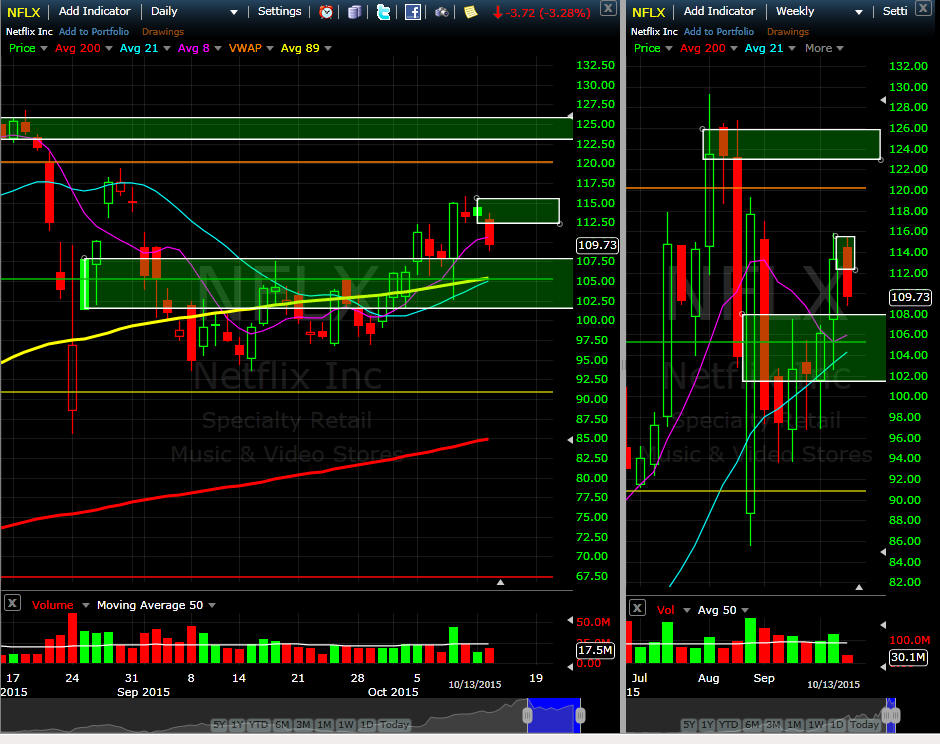Click the weekly volume scale arrow near 30.1M
The height and width of the screenshot is (744, 940).
(883, 666)
